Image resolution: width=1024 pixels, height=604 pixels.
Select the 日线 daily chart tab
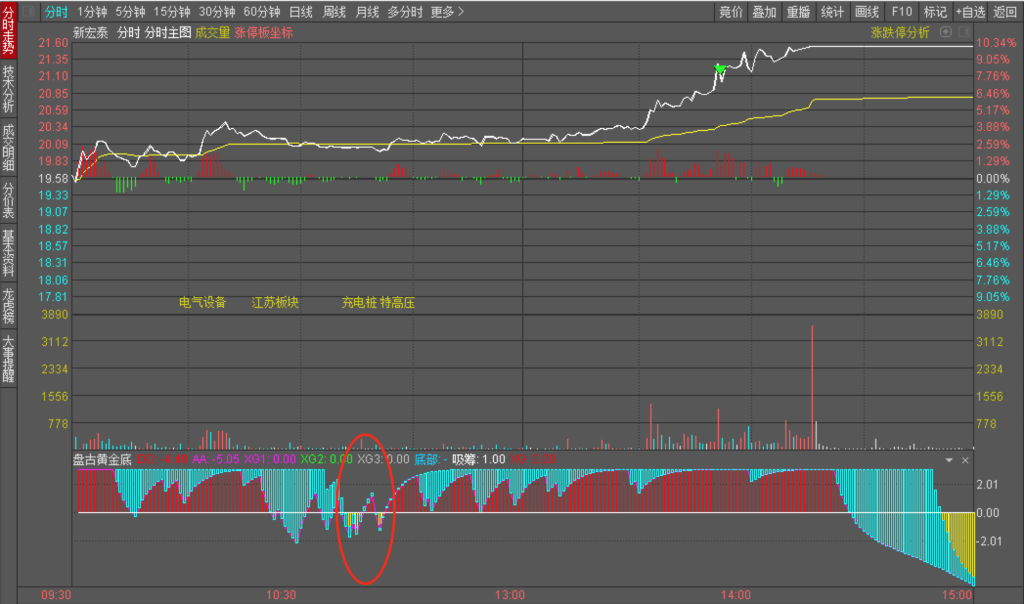[x=300, y=12]
